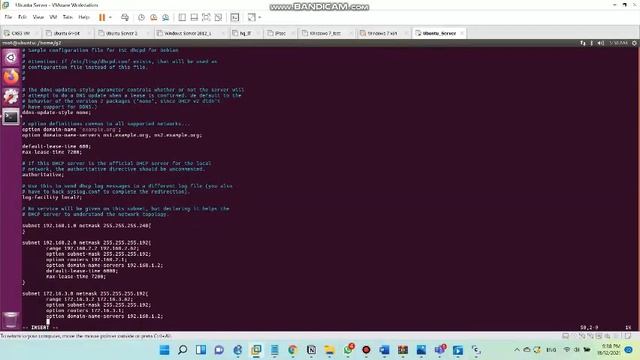The image size is (640, 360).
Task: Click Ubuntu network indicator icon
Action: click(x=582, y=43)
